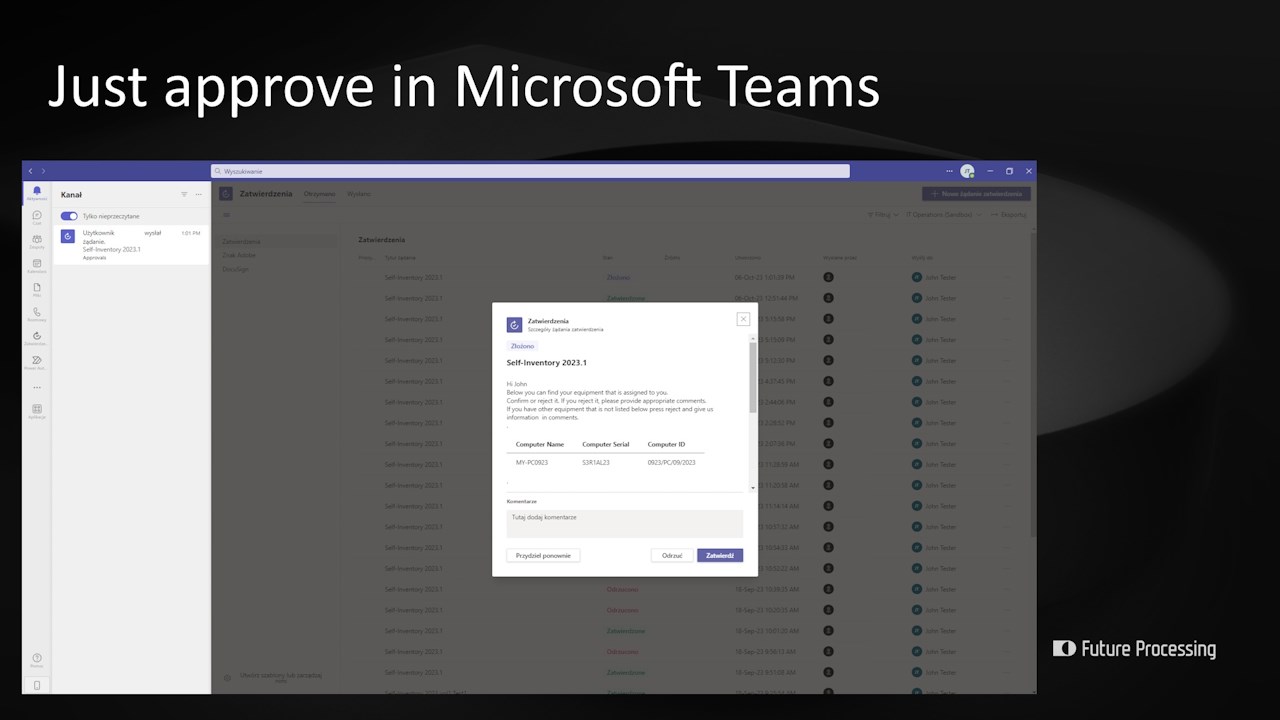Open Teams (Zespoły) from the sidebar
This screenshot has width=1280, height=720.
pos(37,241)
